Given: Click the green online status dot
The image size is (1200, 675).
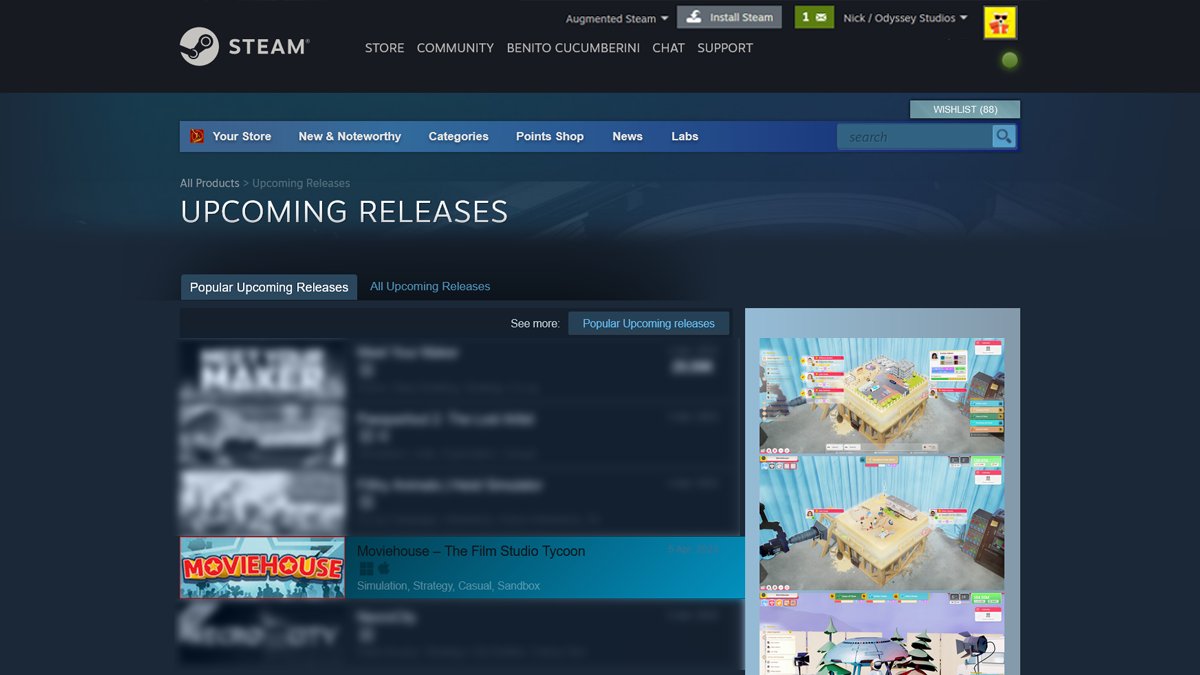Looking at the screenshot, I should pos(1010,60).
